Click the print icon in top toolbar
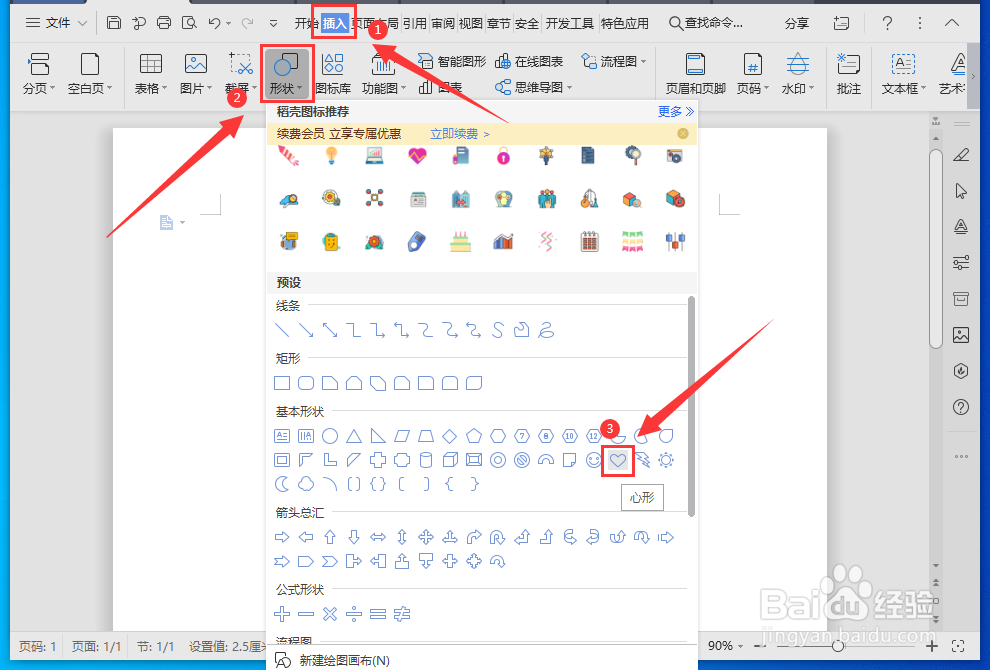Viewport: 990px width, 670px height. pos(164,23)
